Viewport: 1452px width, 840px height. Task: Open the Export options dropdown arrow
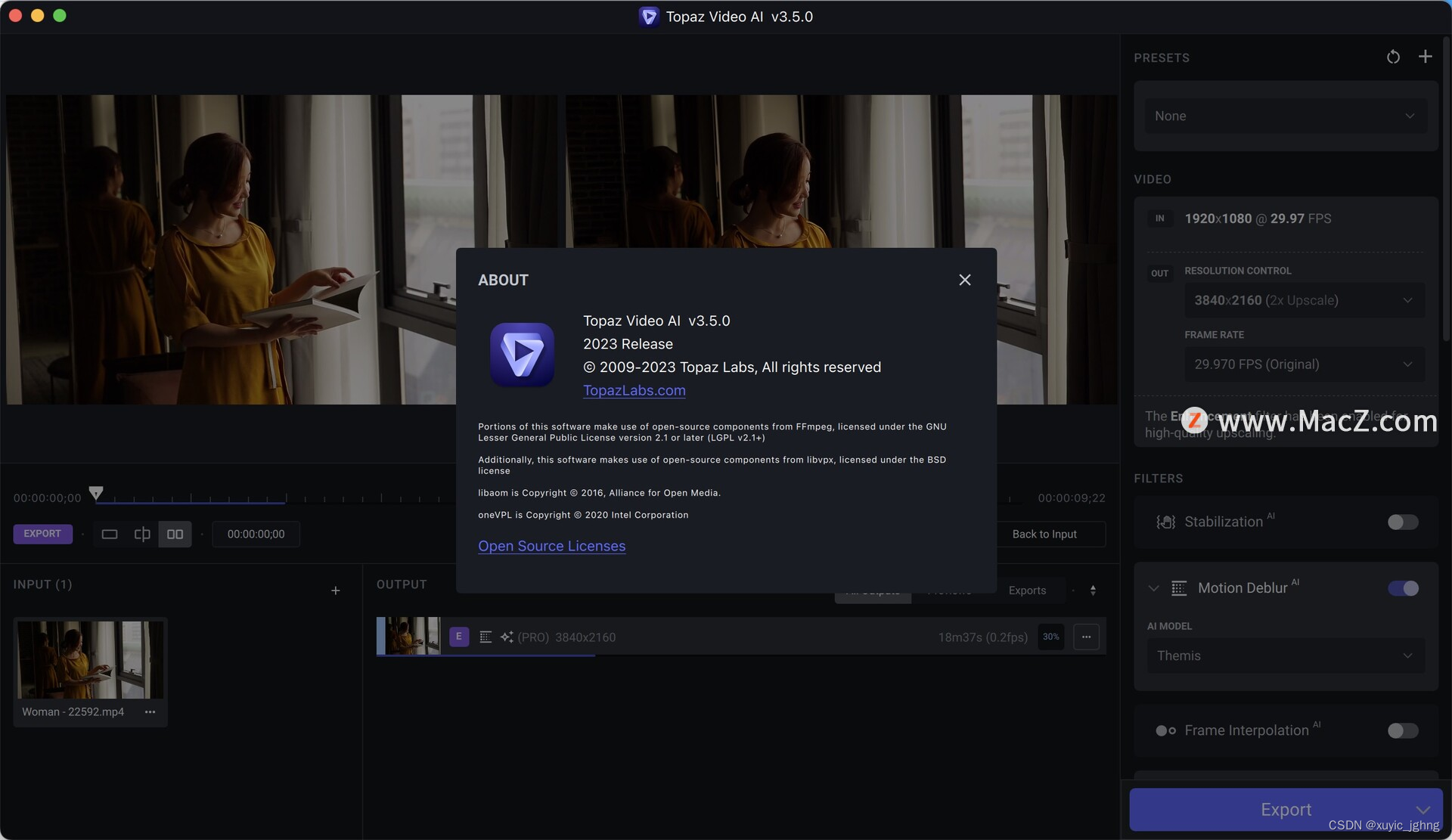click(1423, 810)
